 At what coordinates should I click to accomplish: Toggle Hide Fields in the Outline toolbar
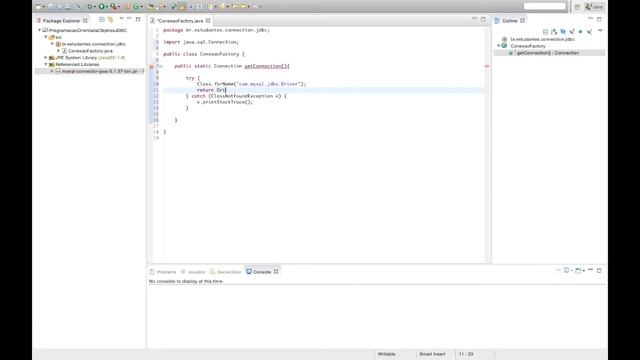pos(563,31)
